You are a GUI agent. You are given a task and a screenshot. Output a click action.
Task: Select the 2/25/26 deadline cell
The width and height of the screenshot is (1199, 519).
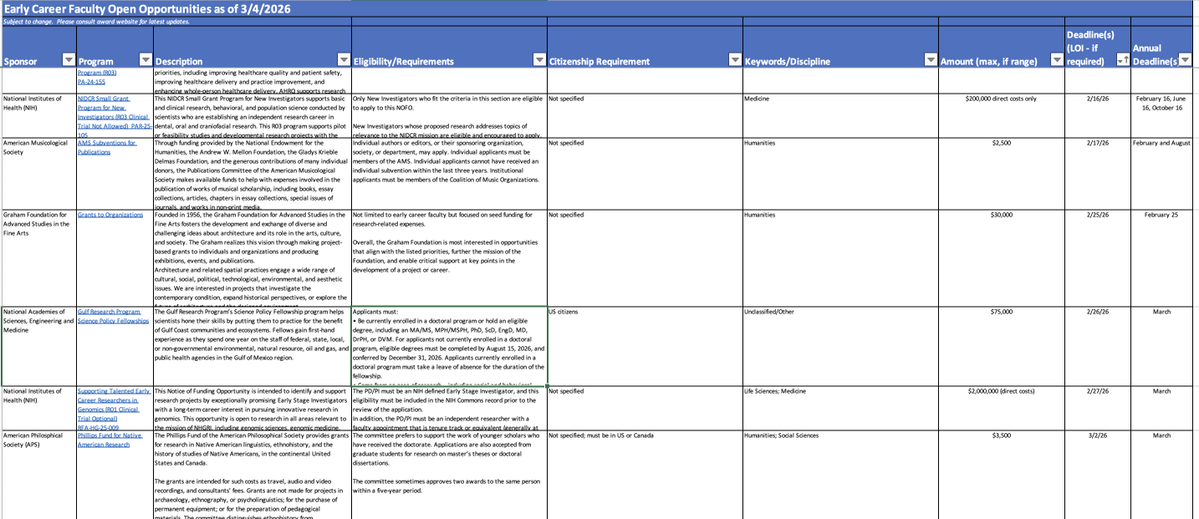[x=1097, y=258]
